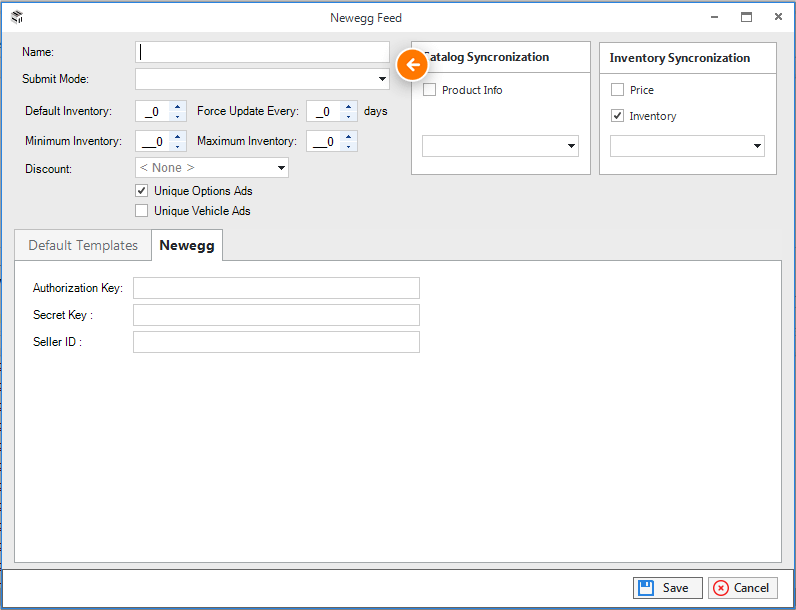
Task: Click the application icon in title bar
Action: pos(17,17)
